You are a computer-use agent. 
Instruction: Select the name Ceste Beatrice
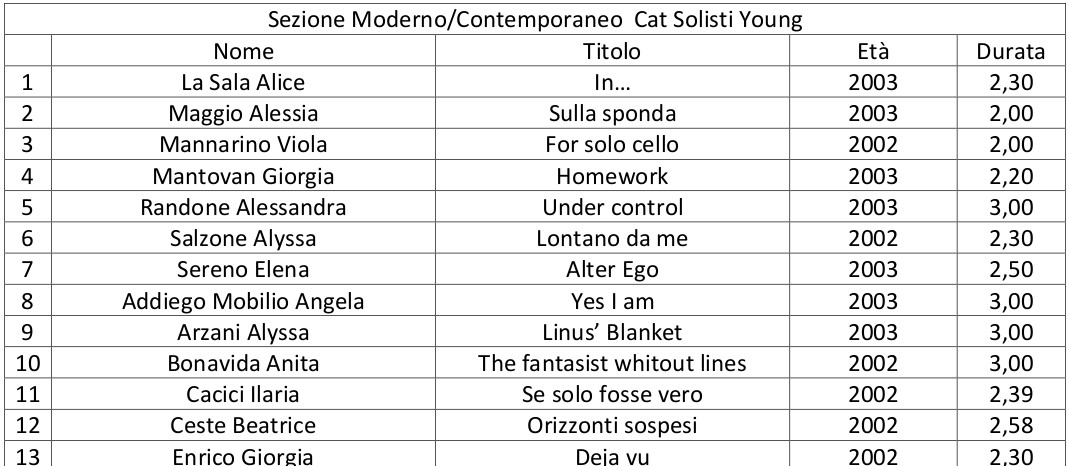point(243,426)
